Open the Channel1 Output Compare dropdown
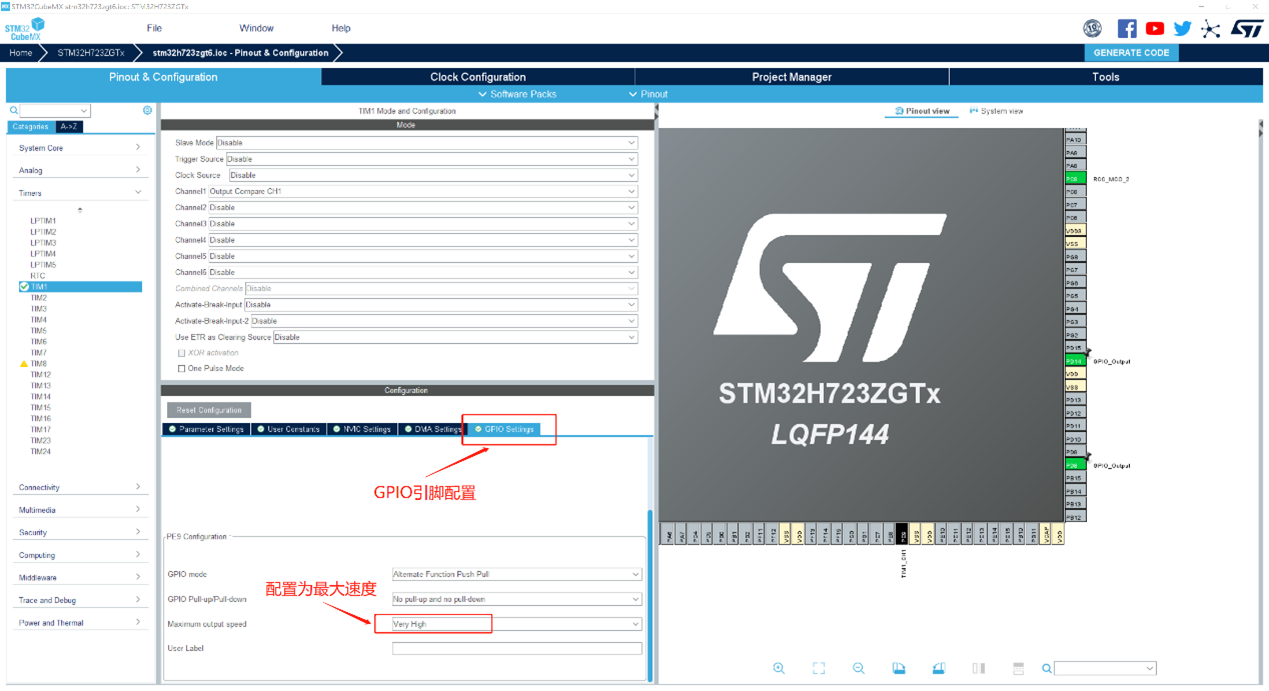The image size is (1269, 691). [x=422, y=191]
